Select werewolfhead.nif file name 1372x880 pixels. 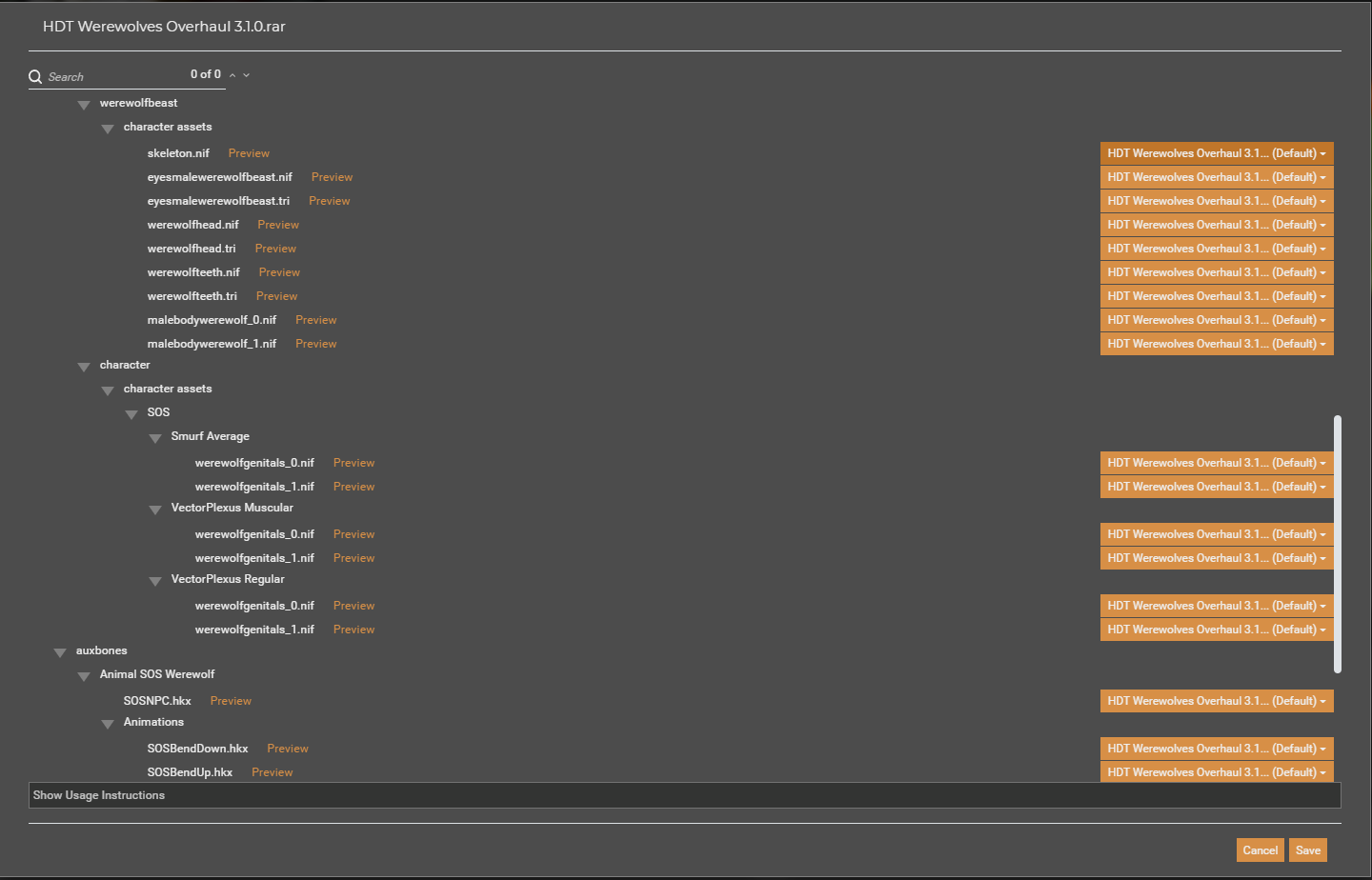pos(192,225)
